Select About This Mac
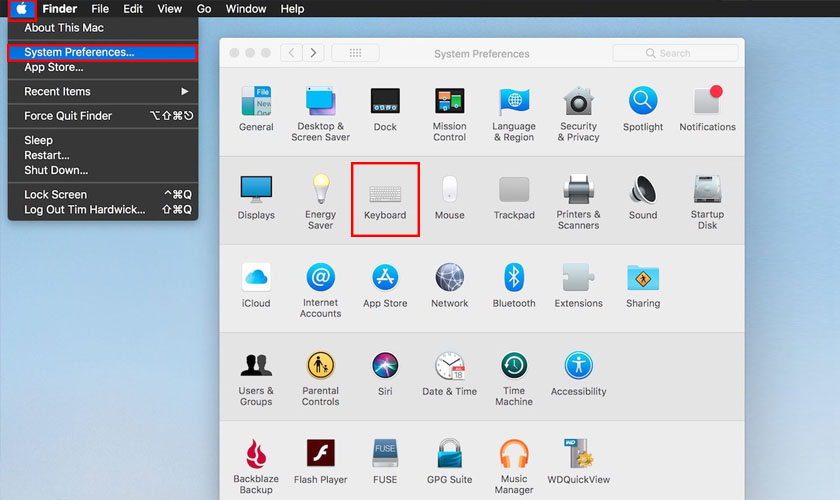The width and height of the screenshot is (840, 500). [103, 28]
